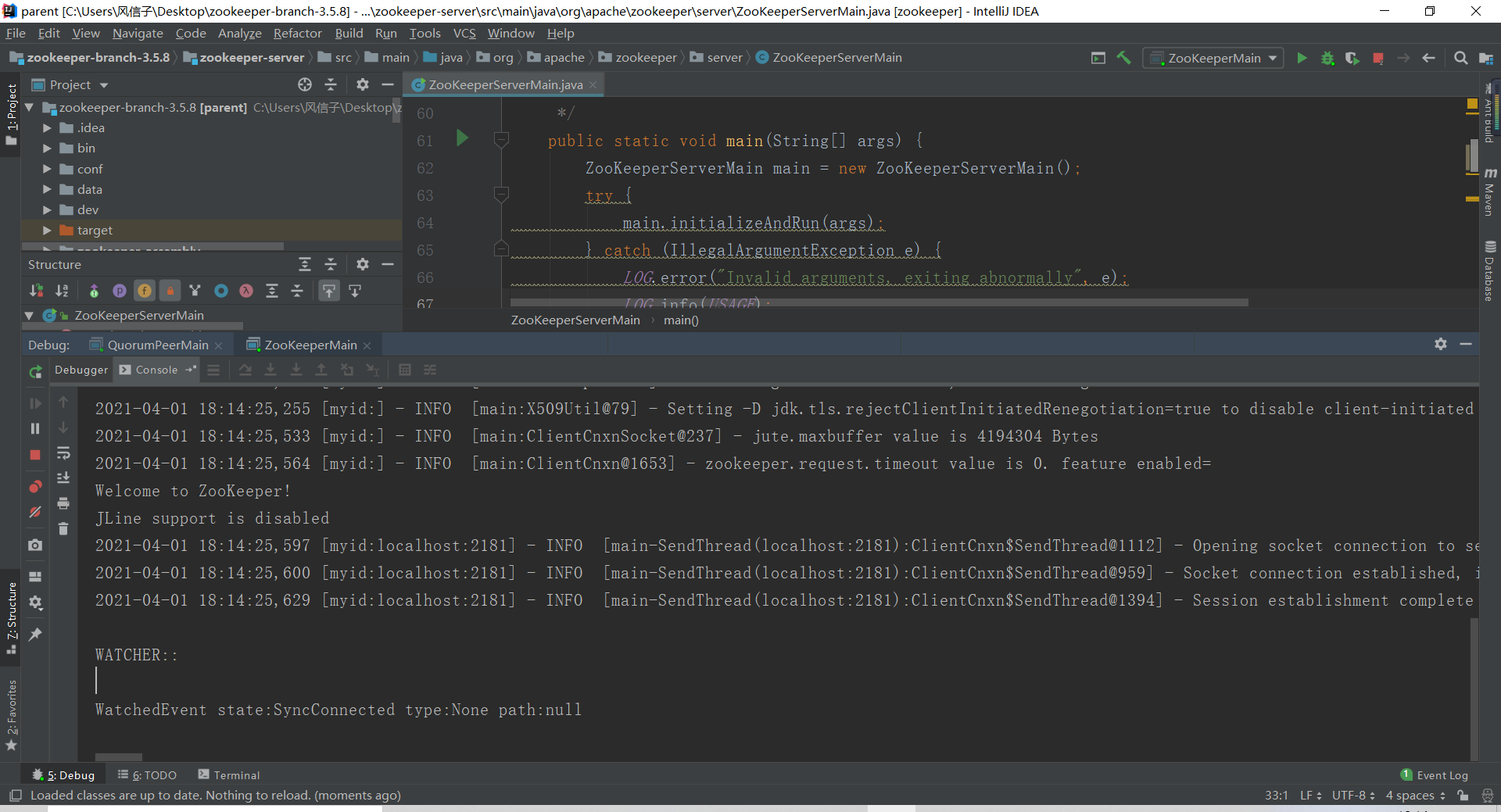Open the Project panel settings gear
The image size is (1501, 812).
click(x=362, y=84)
